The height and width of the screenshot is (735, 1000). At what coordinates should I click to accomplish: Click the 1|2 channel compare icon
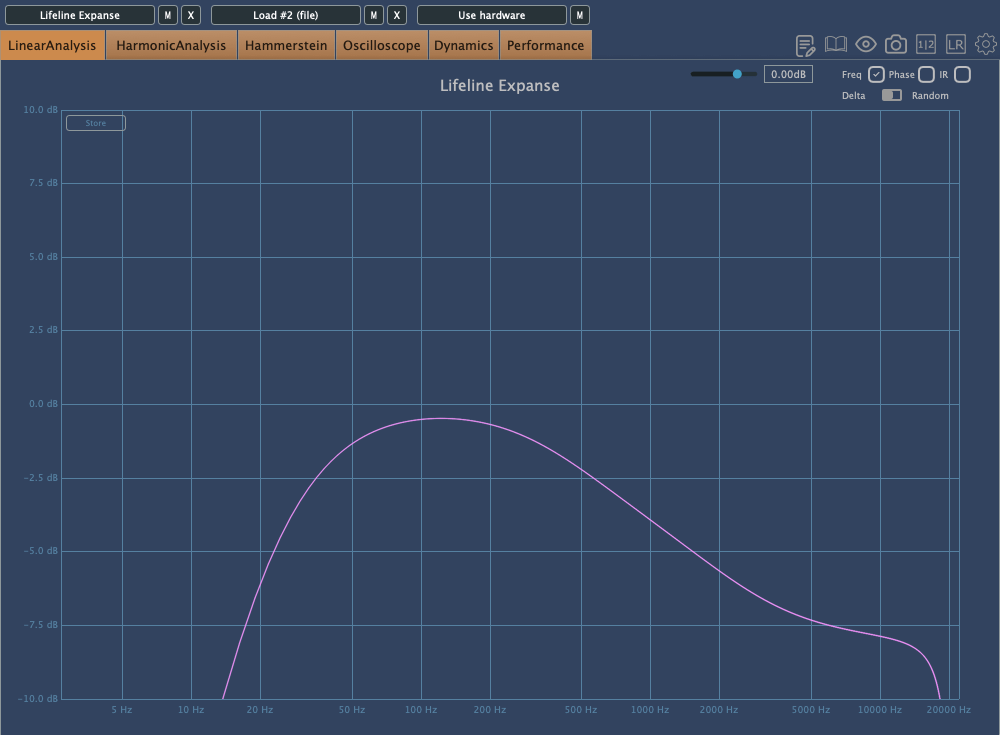click(x=926, y=45)
